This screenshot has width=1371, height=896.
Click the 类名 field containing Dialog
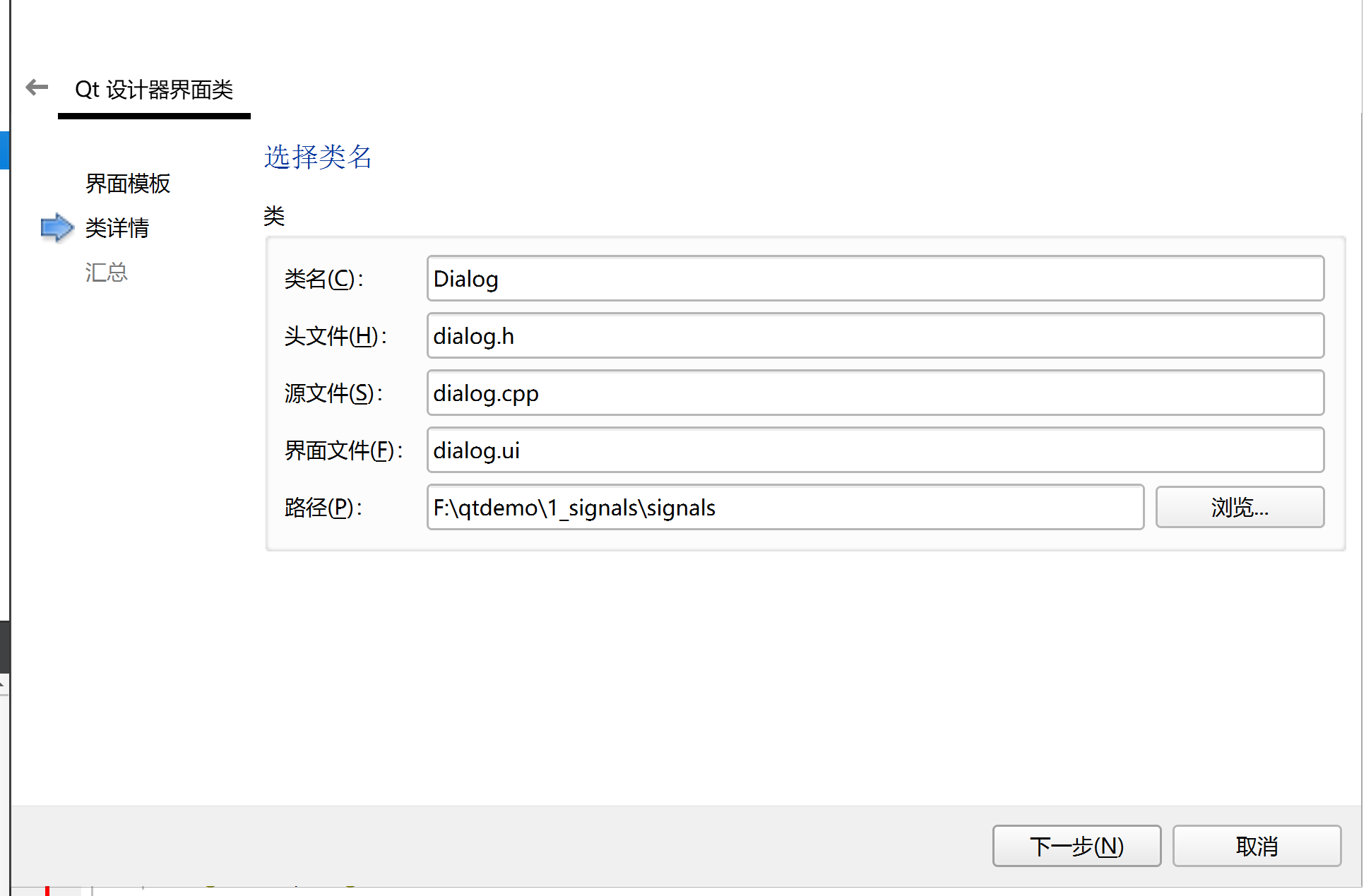874,279
